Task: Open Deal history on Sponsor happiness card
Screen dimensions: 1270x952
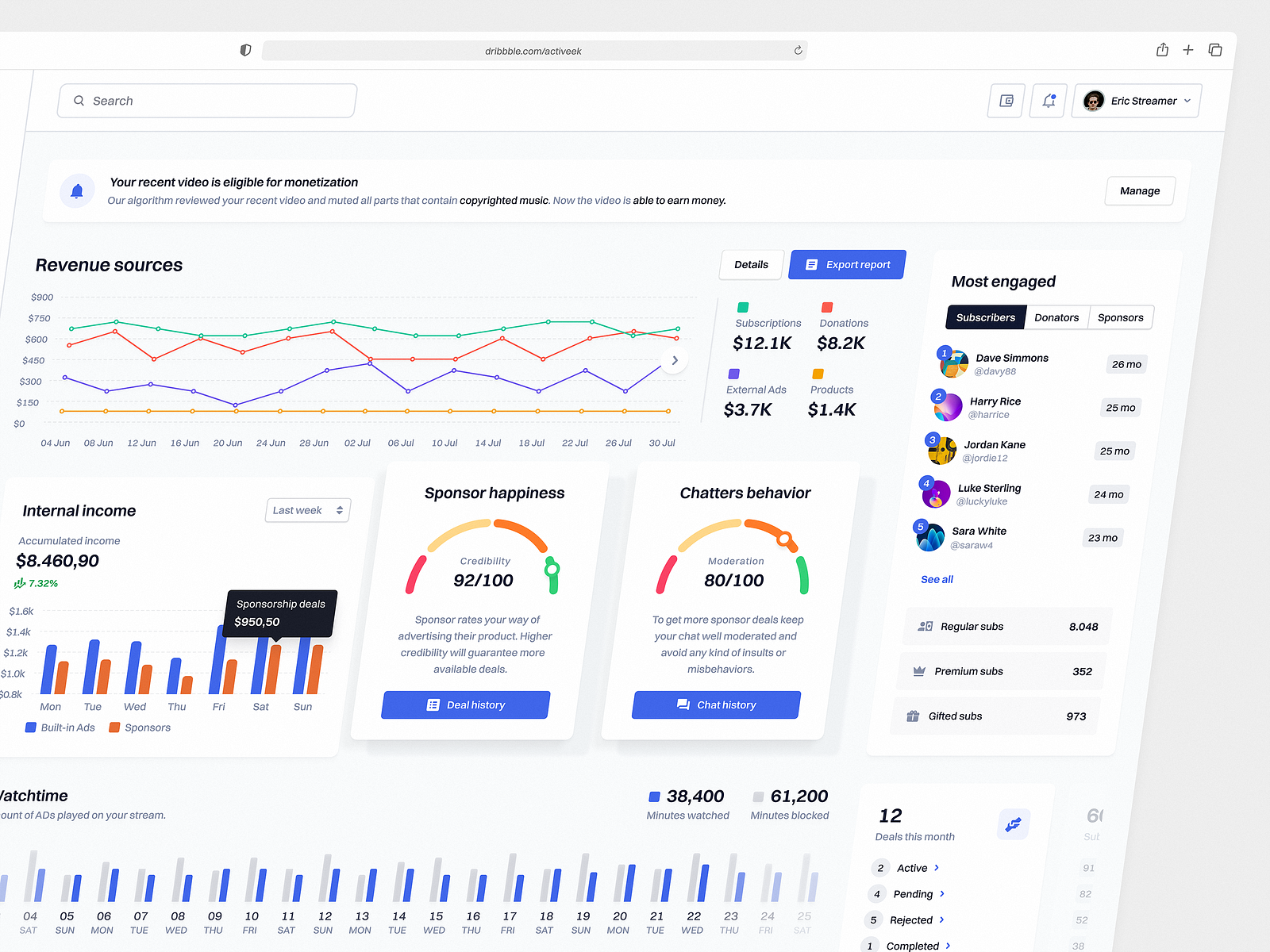Action: pos(465,704)
